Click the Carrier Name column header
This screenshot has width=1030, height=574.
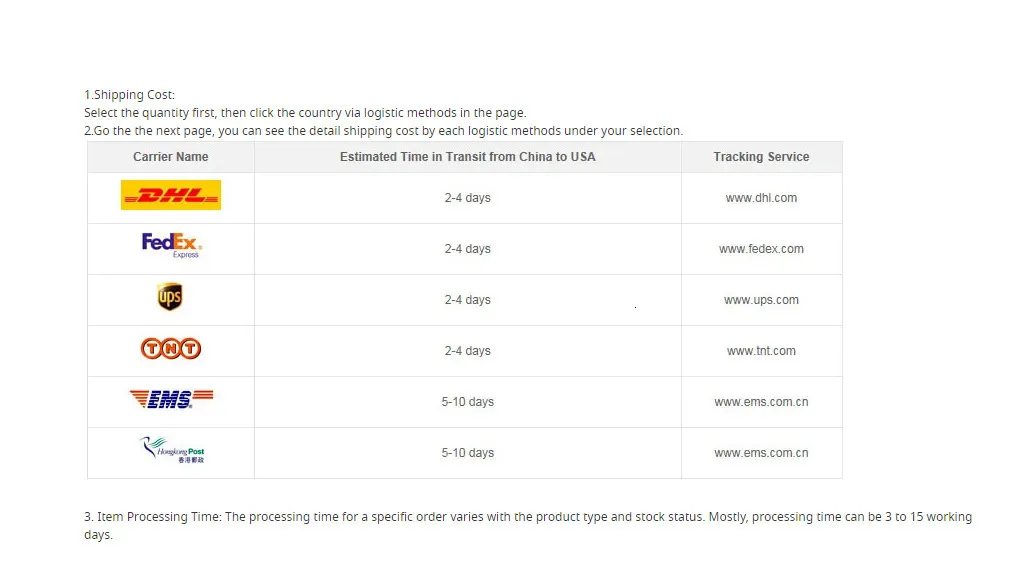click(x=171, y=157)
